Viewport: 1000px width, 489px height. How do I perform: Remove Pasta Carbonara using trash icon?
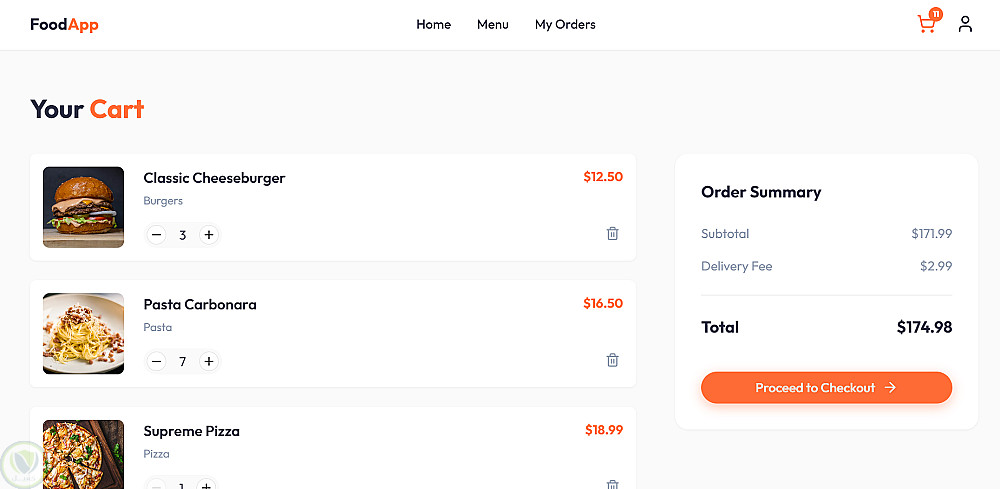pos(613,360)
